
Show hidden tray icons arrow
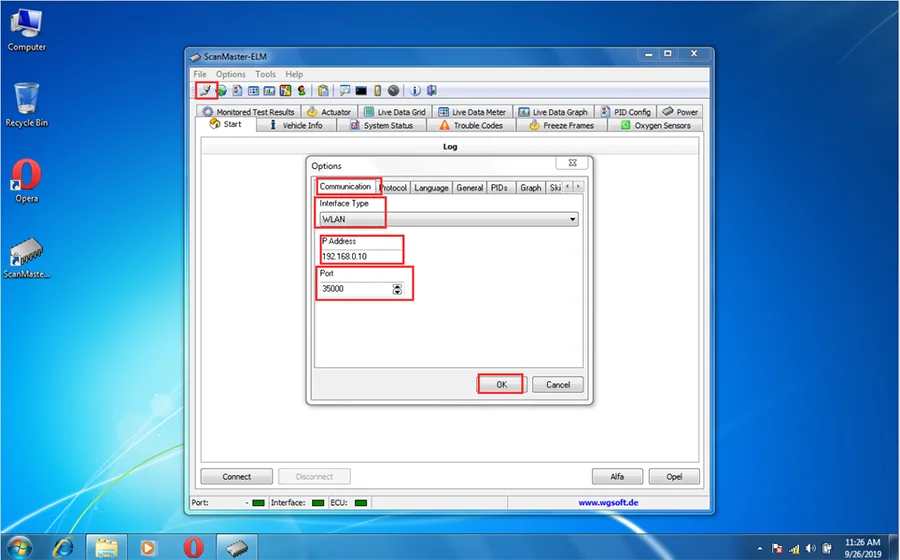760,549
